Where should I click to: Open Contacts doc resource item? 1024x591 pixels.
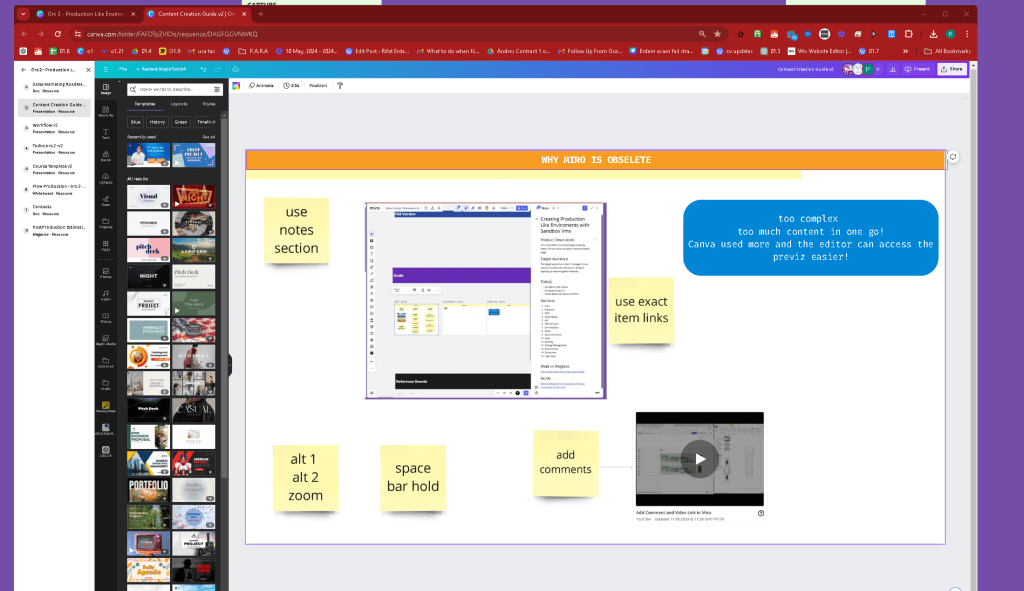[x=54, y=210]
